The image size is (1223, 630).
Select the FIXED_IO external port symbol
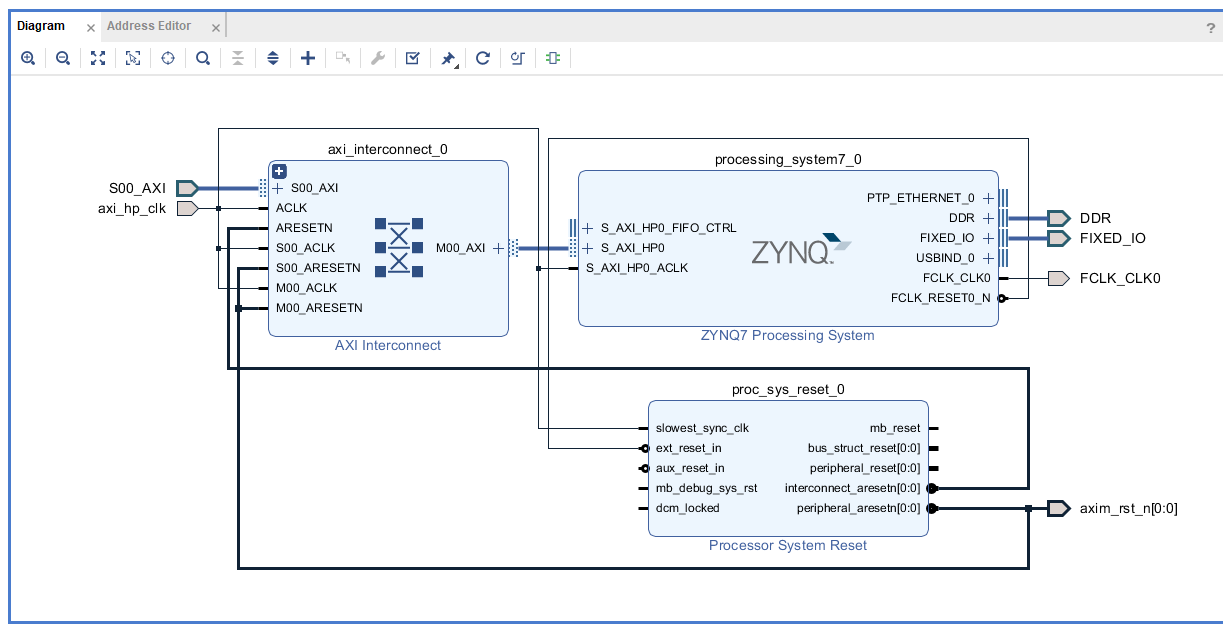point(1059,238)
